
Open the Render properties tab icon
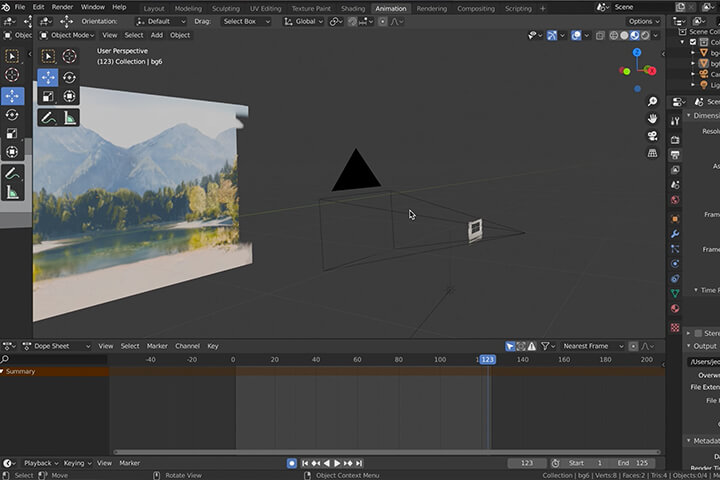coord(675,140)
